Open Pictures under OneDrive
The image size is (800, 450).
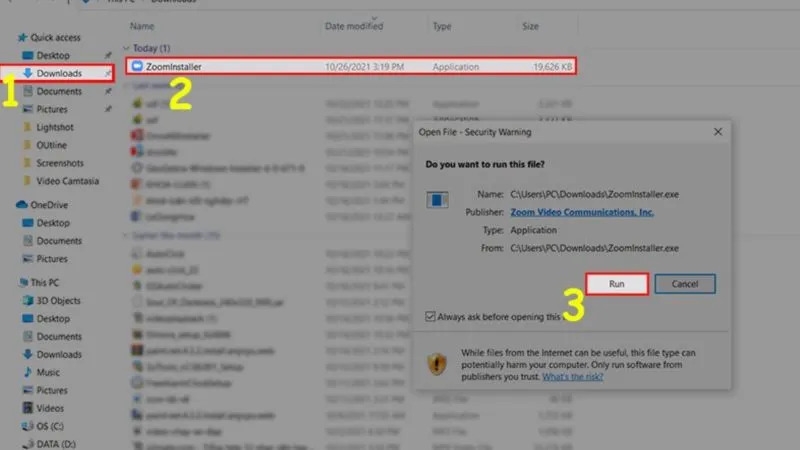[52, 259]
